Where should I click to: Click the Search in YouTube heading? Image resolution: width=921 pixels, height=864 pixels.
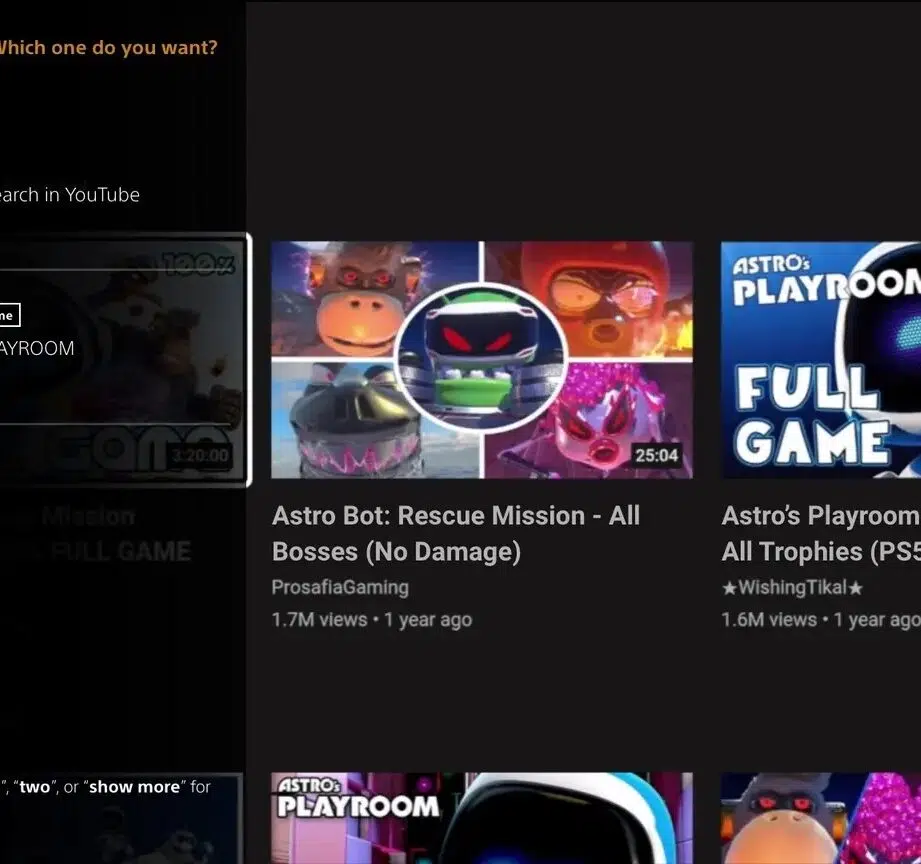(x=69, y=195)
